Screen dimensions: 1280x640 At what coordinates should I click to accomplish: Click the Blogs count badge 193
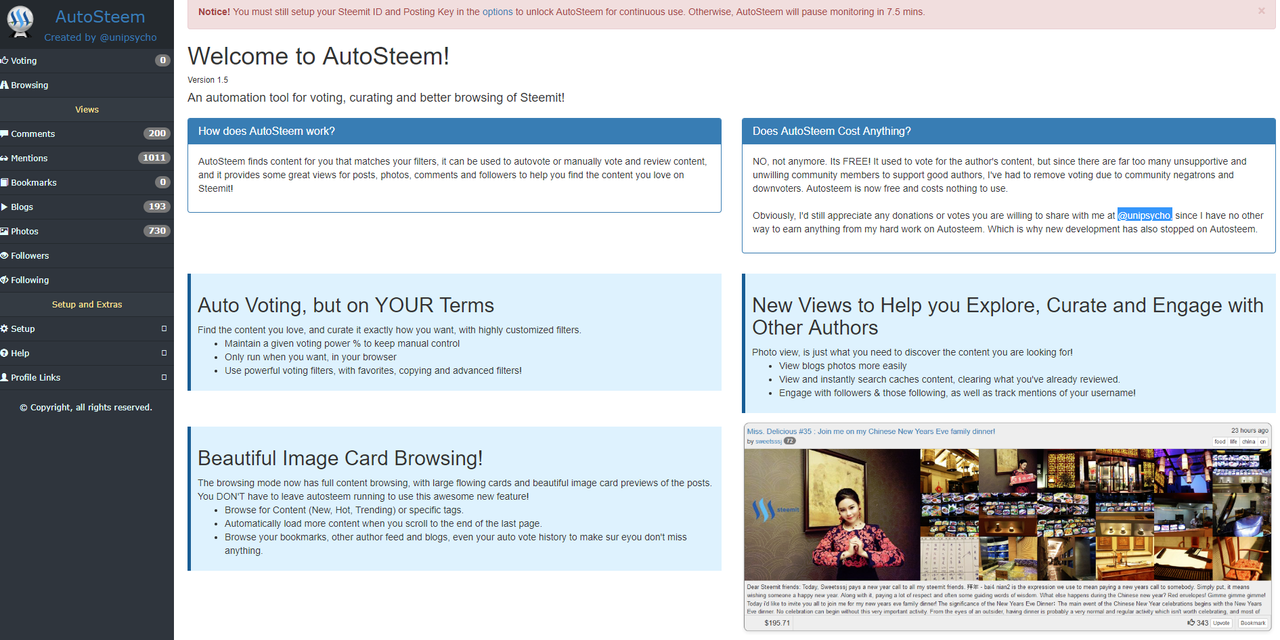[x=156, y=207]
